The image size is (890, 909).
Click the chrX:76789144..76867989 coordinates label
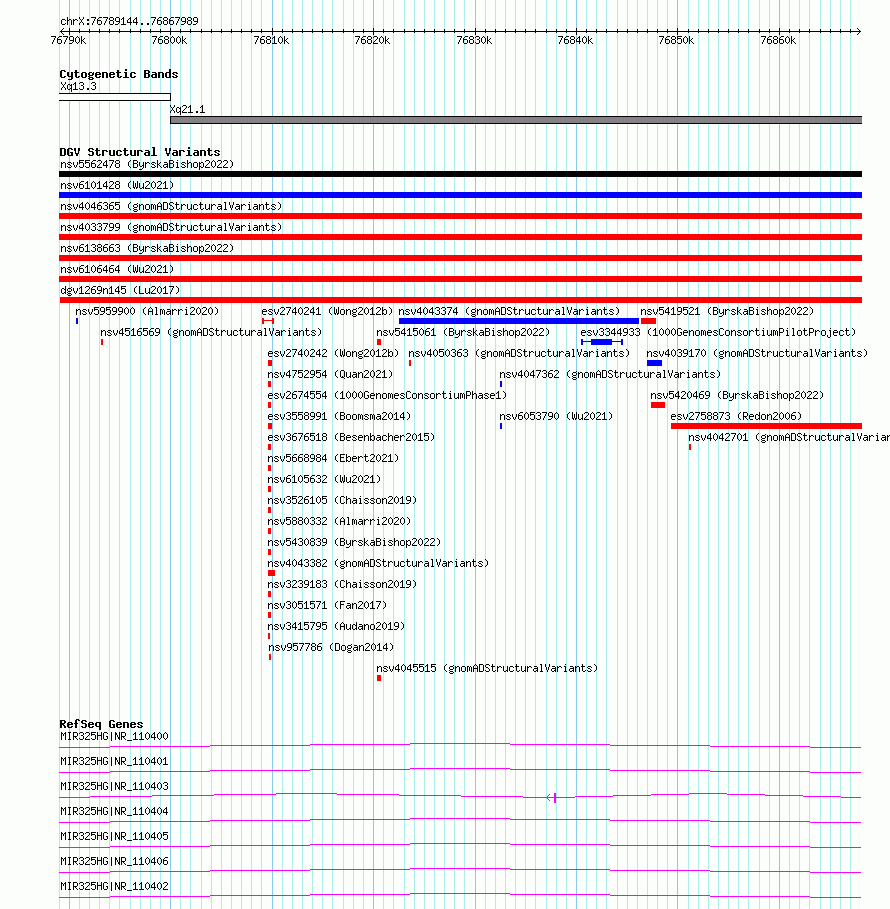(x=129, y=21)
